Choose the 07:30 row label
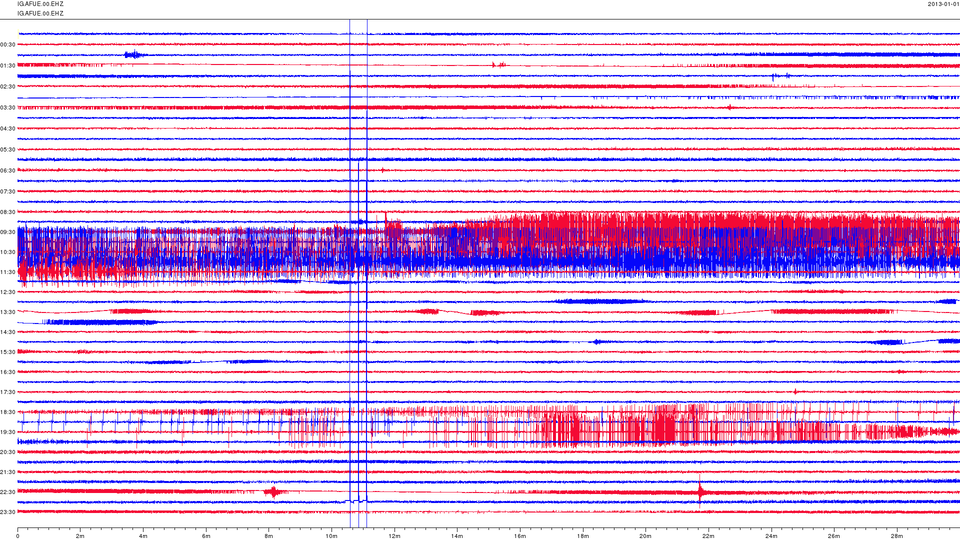This screenshot has height=540, width=960. tap(8, 192)
